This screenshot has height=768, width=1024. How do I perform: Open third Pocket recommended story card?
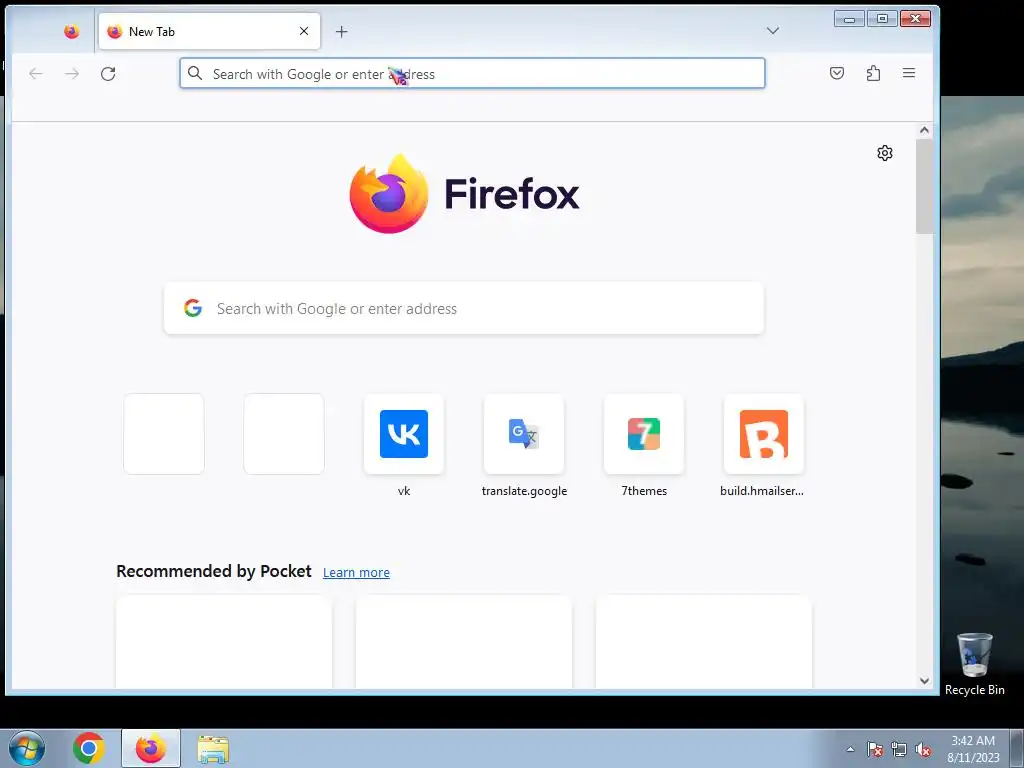(x=704, y=641)
